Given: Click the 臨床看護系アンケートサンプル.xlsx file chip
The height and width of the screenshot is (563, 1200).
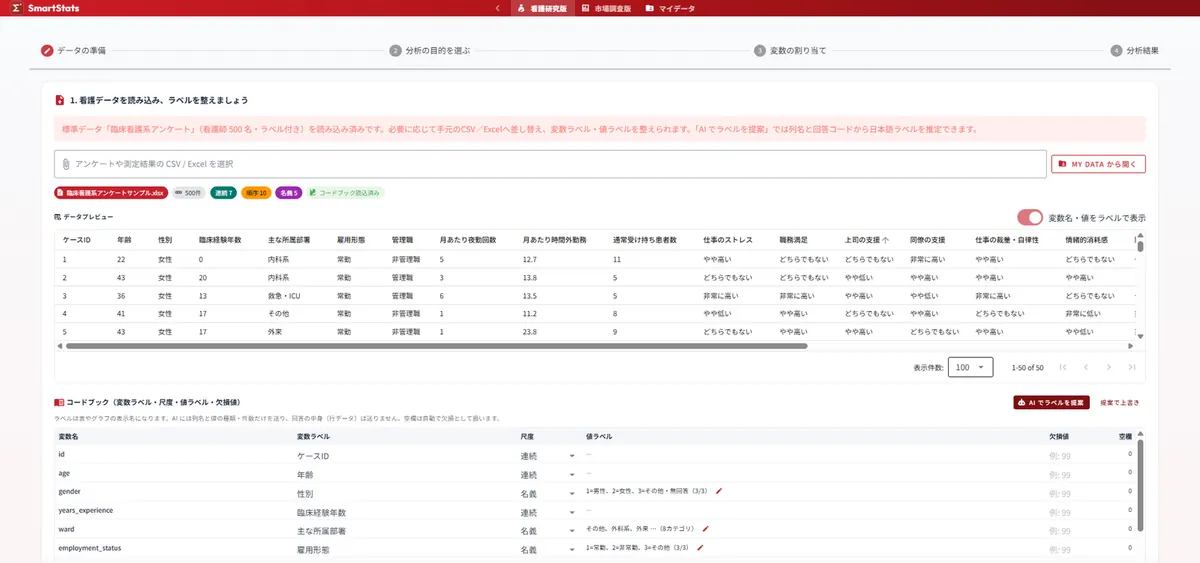Looking at the screenshot, I should (x=111, y=192).
